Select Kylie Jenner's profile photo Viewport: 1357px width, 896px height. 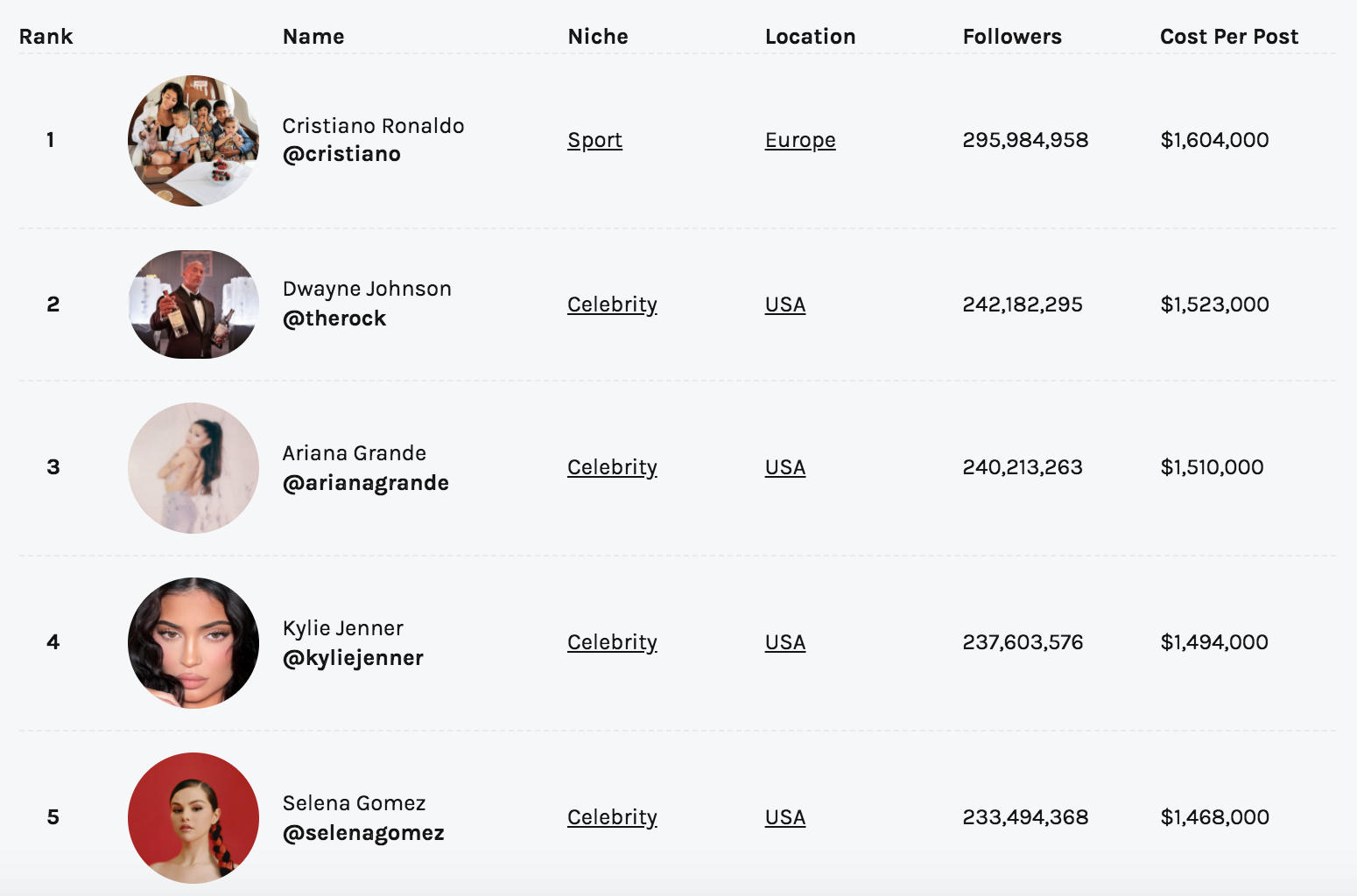pos(193,642)
